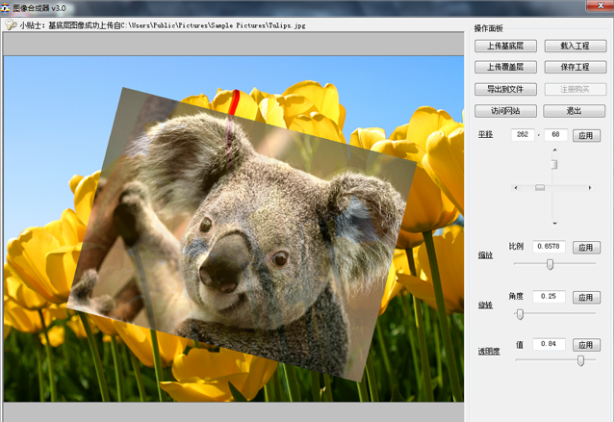Screen dimensions: 614x422
Task: Click the 缩放 scale slider thumb
Action: pos(550,265)
